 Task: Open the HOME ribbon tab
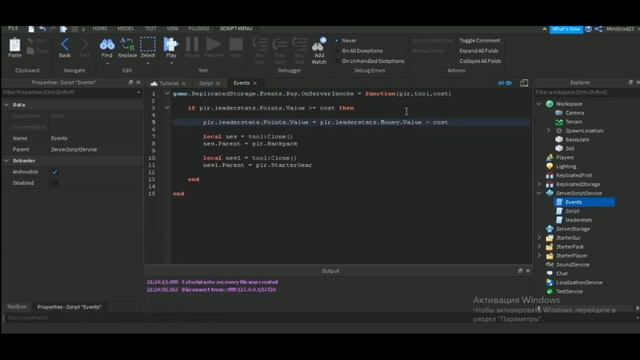pyautogui.click(x=100, y=29)
